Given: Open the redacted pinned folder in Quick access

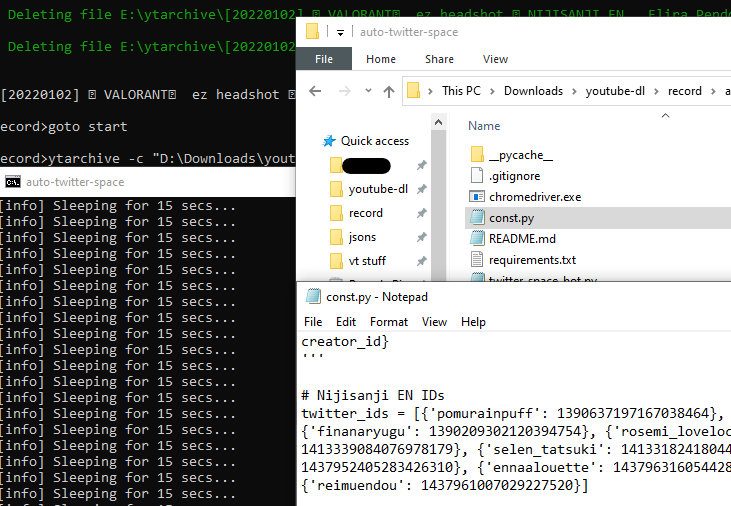Looking at the screenshot, I should 366,166.
